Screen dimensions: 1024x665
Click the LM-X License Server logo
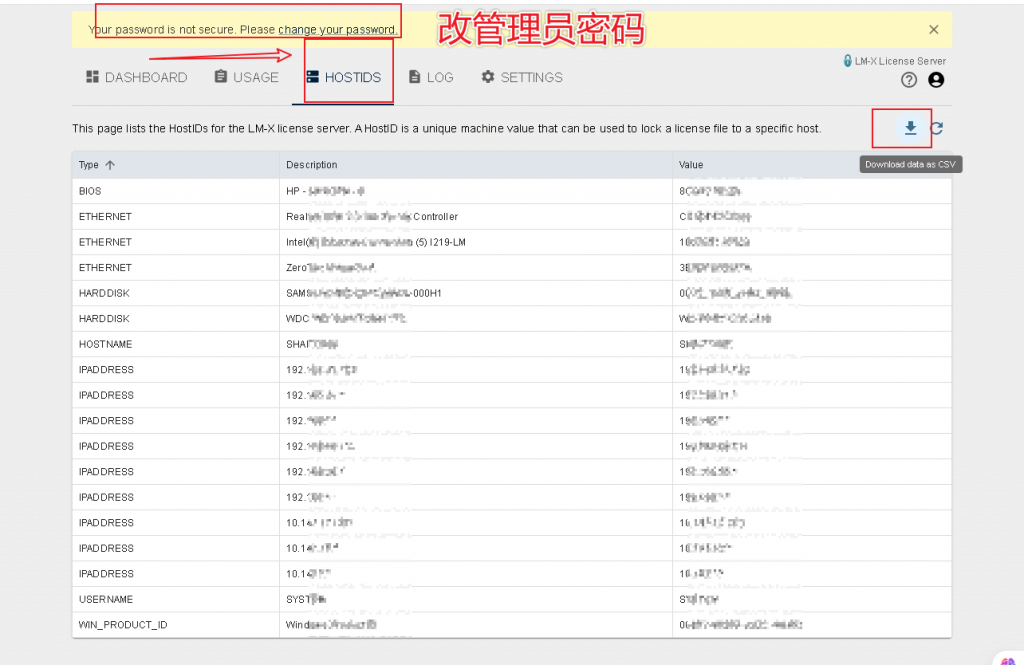click(x=894, y=61)
